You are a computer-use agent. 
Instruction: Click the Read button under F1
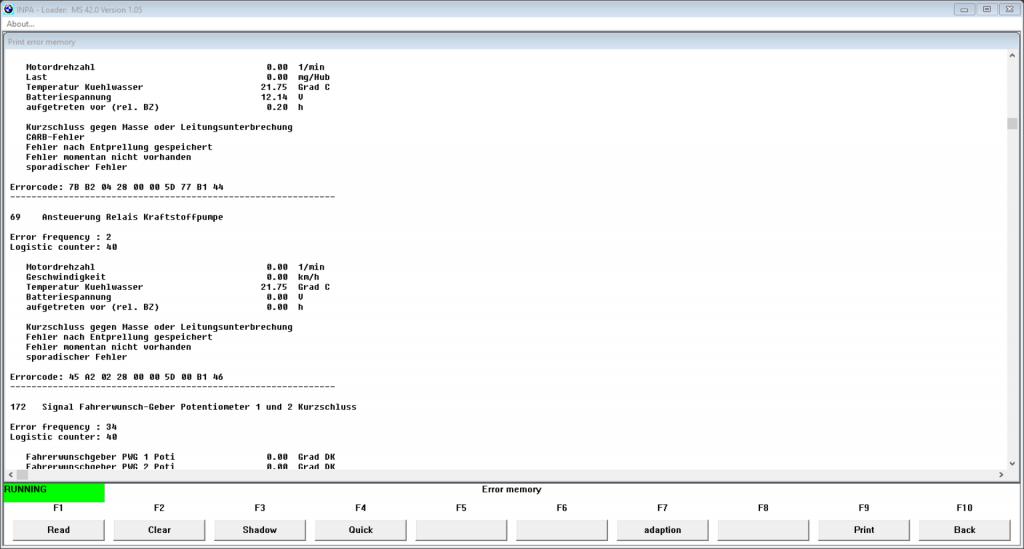point(58,530)
